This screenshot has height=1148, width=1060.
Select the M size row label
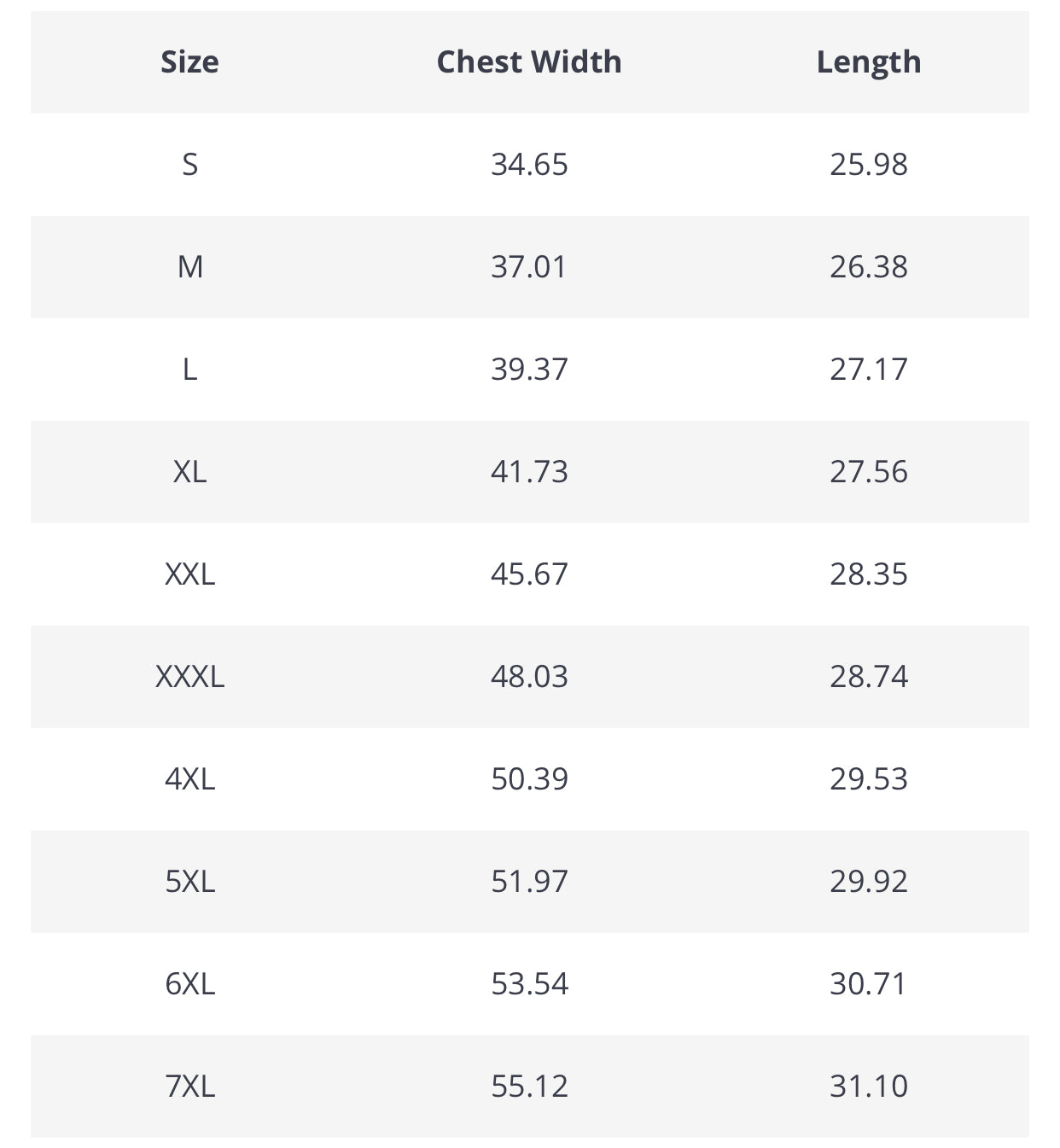pos(189,267)
